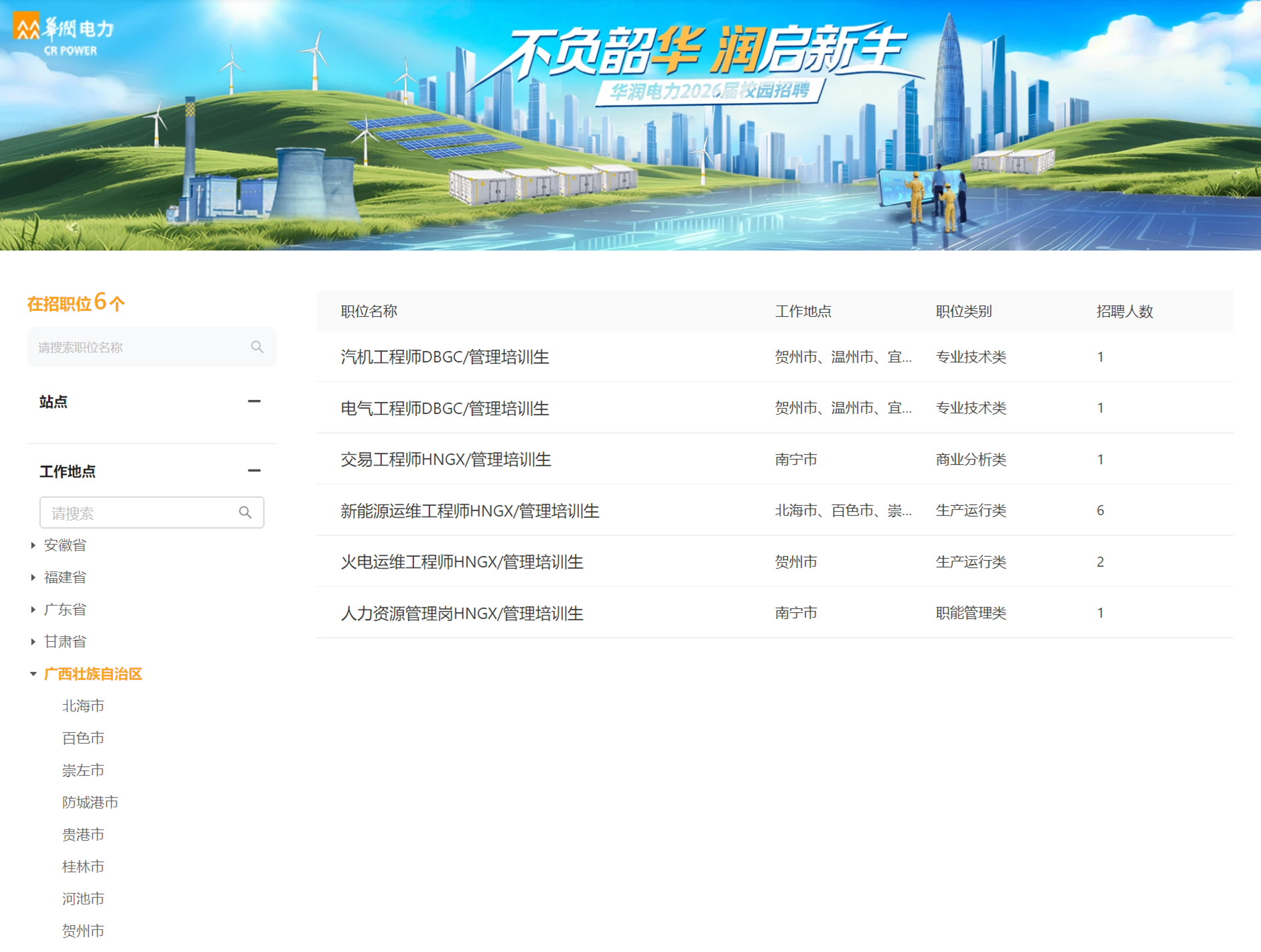The height and width of the screenshot is (952, 1261).
Task: Filter by 贺州市 in tree
Action: click(x=83, y=931)
